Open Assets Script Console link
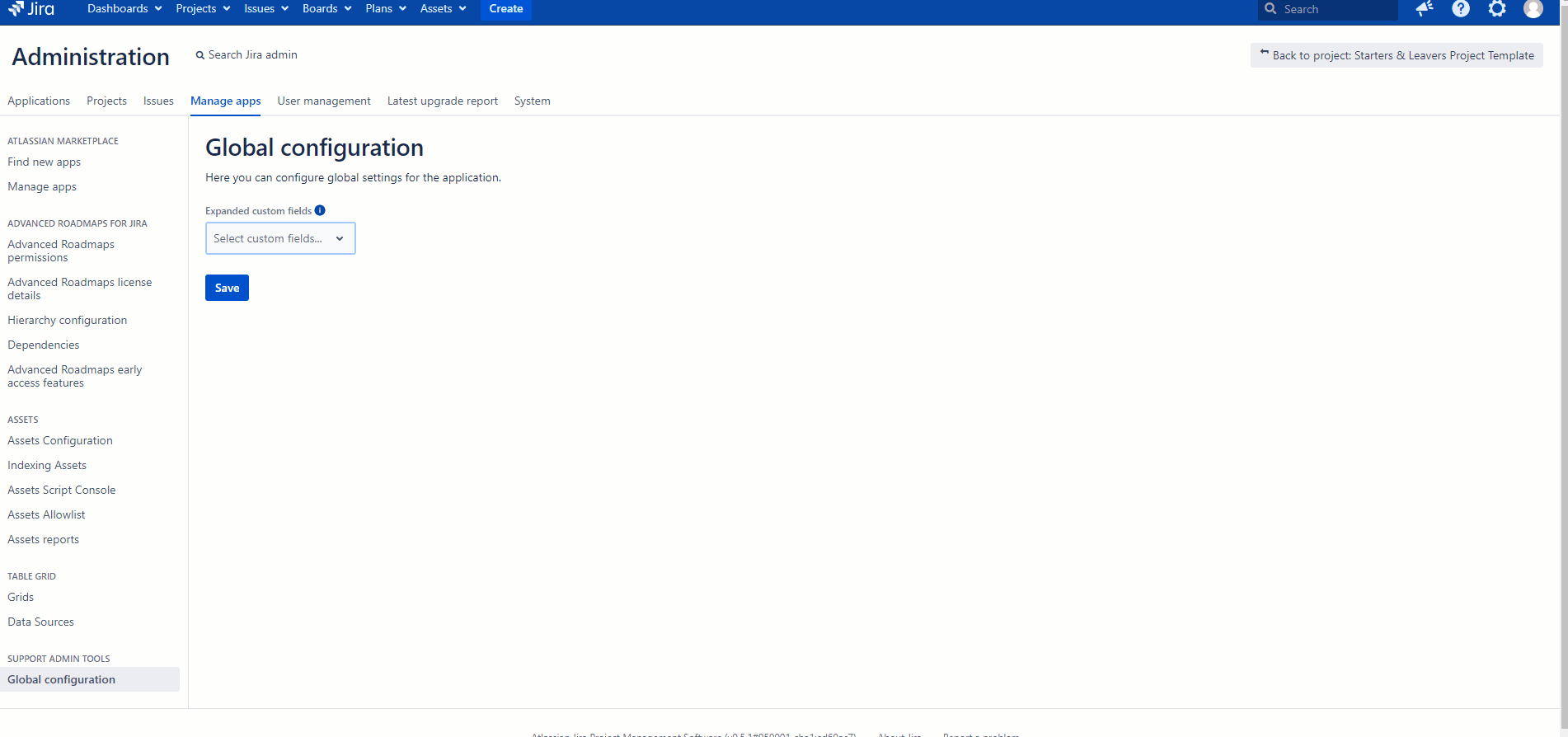 (62, 490)
